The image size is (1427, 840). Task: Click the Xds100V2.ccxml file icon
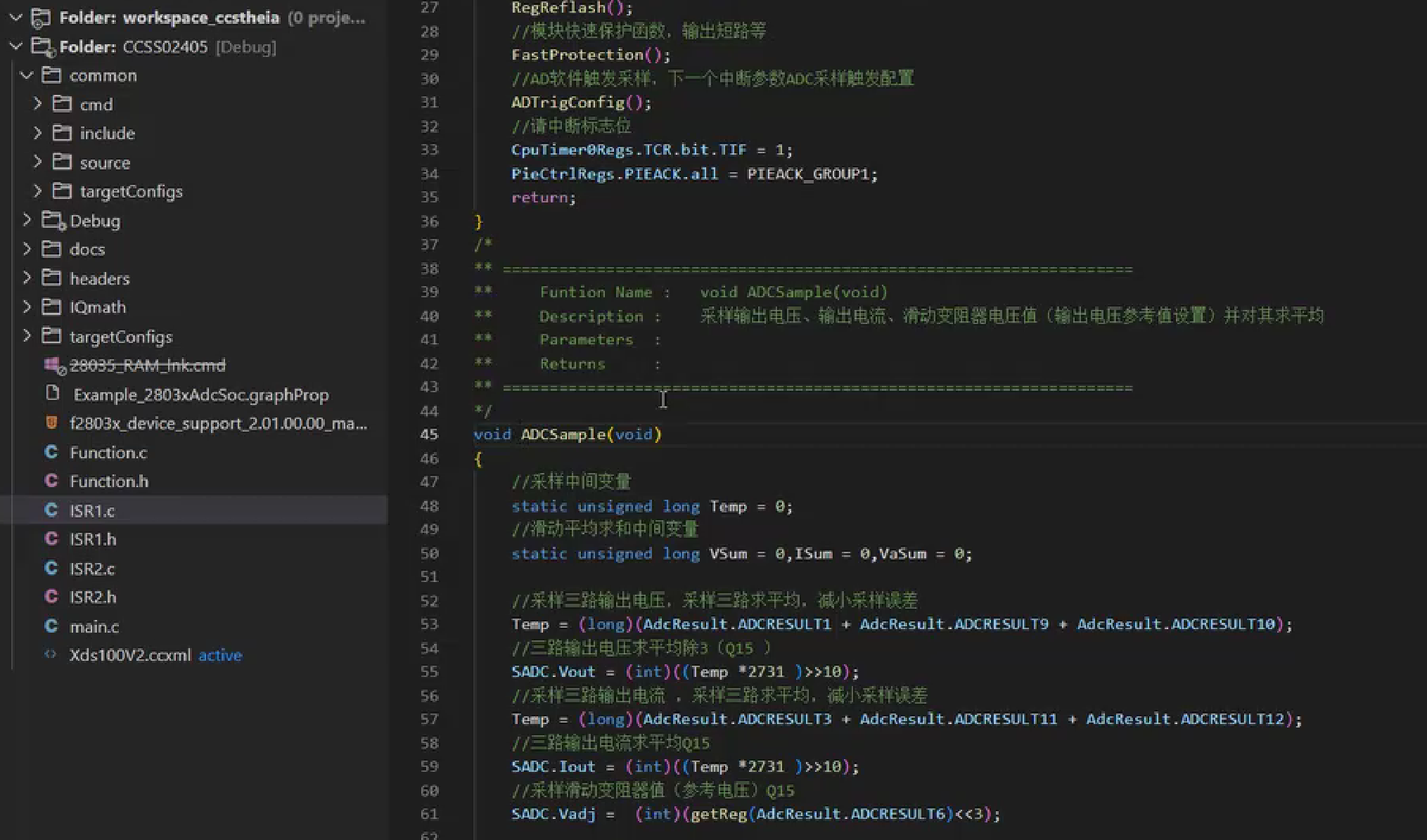pyautogui.click(x=50, y=654)
